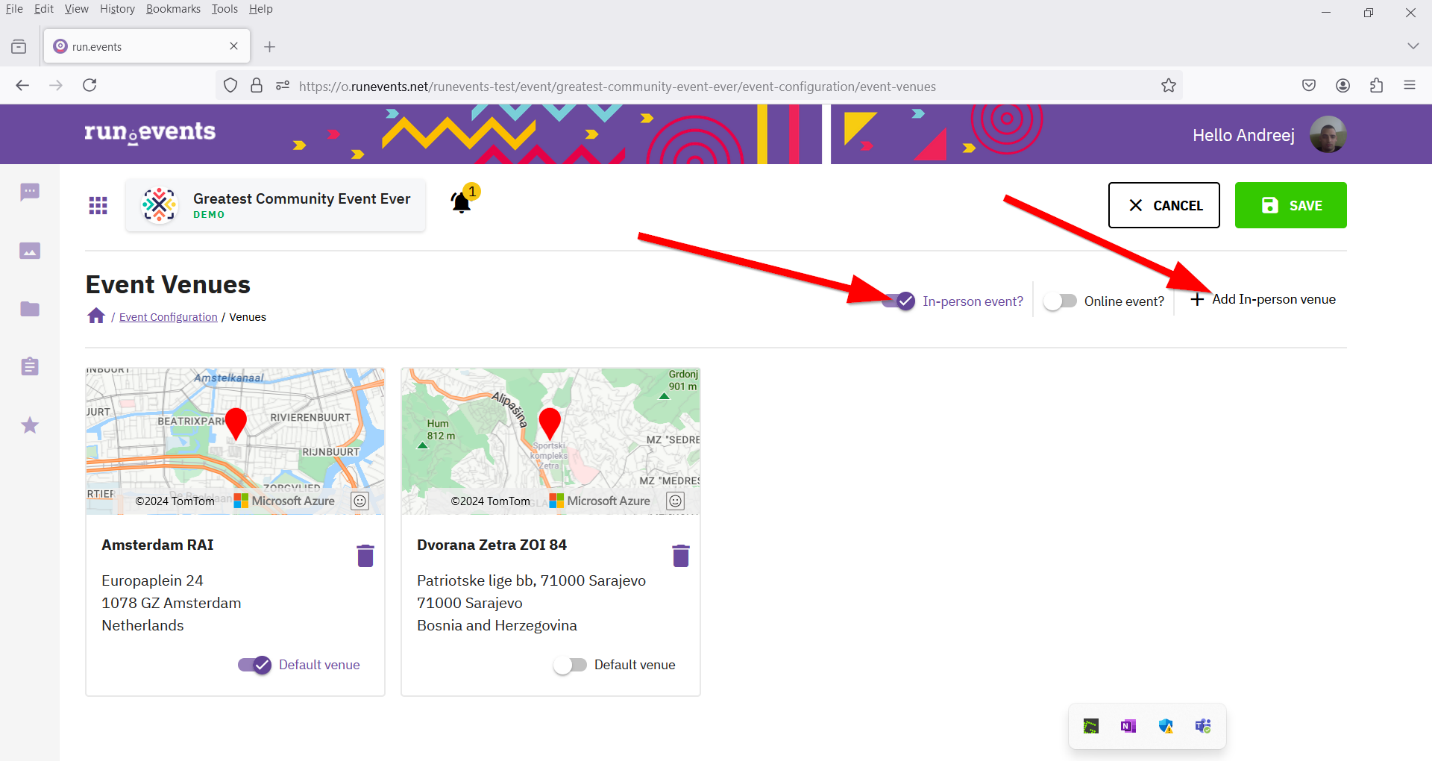Open the folder icon in the sidebar

pos(30,309)
